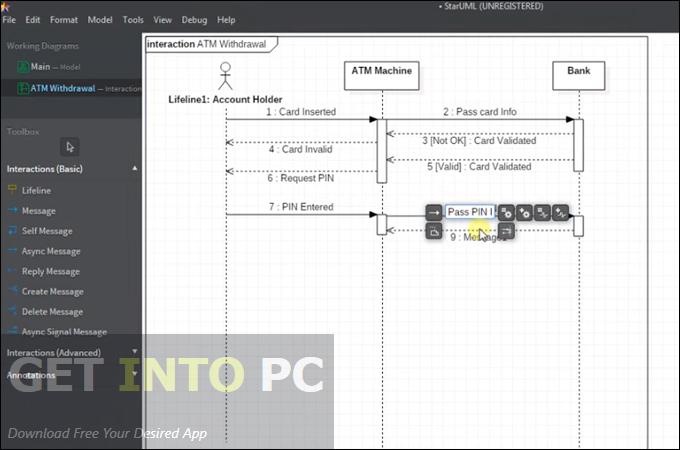Select message '1 : Card Inserted'

pos(301,112)
